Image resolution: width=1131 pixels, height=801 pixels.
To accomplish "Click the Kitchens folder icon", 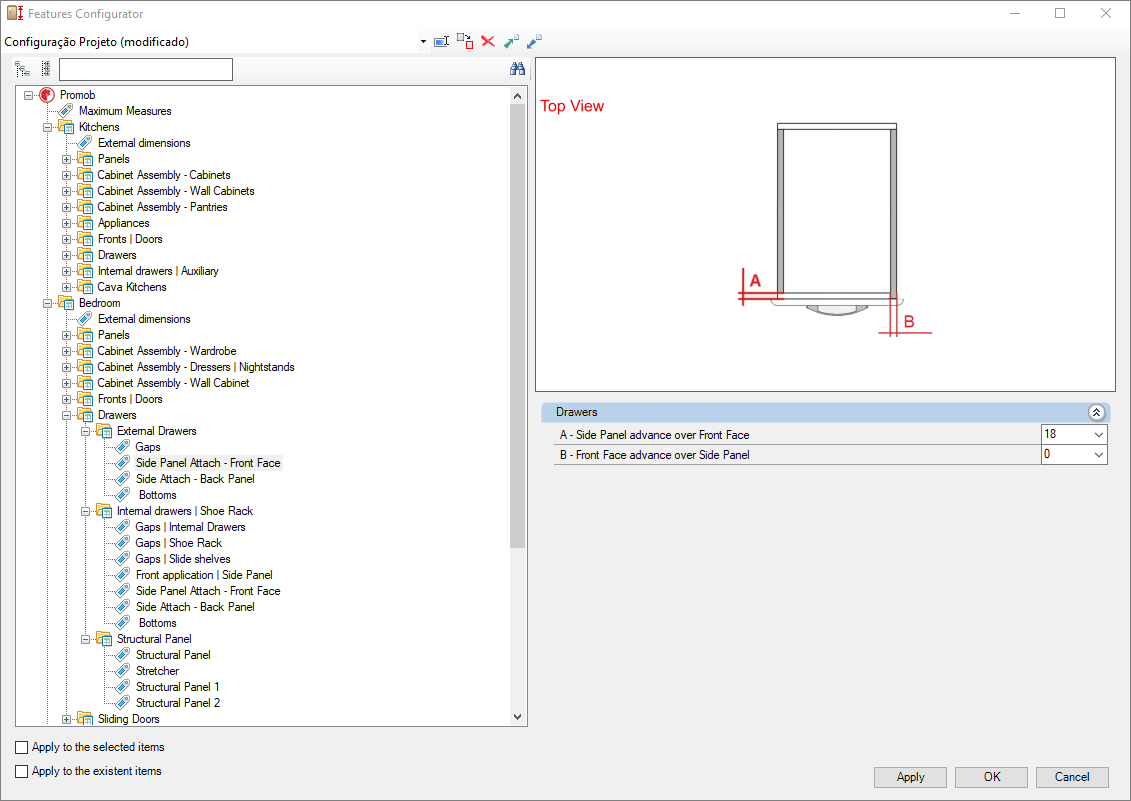I will 66,127.
